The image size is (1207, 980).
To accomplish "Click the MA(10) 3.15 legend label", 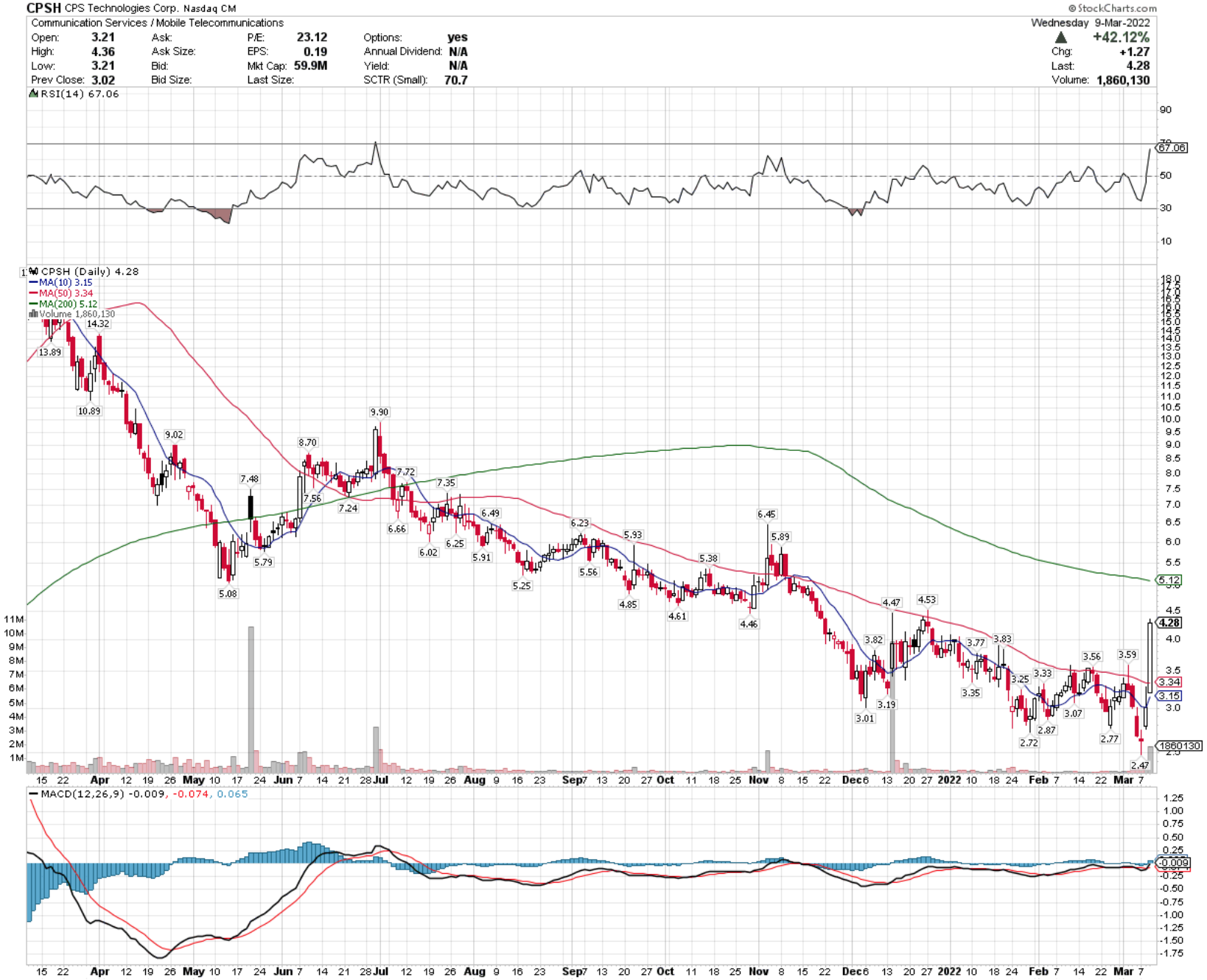I will 66,282.
